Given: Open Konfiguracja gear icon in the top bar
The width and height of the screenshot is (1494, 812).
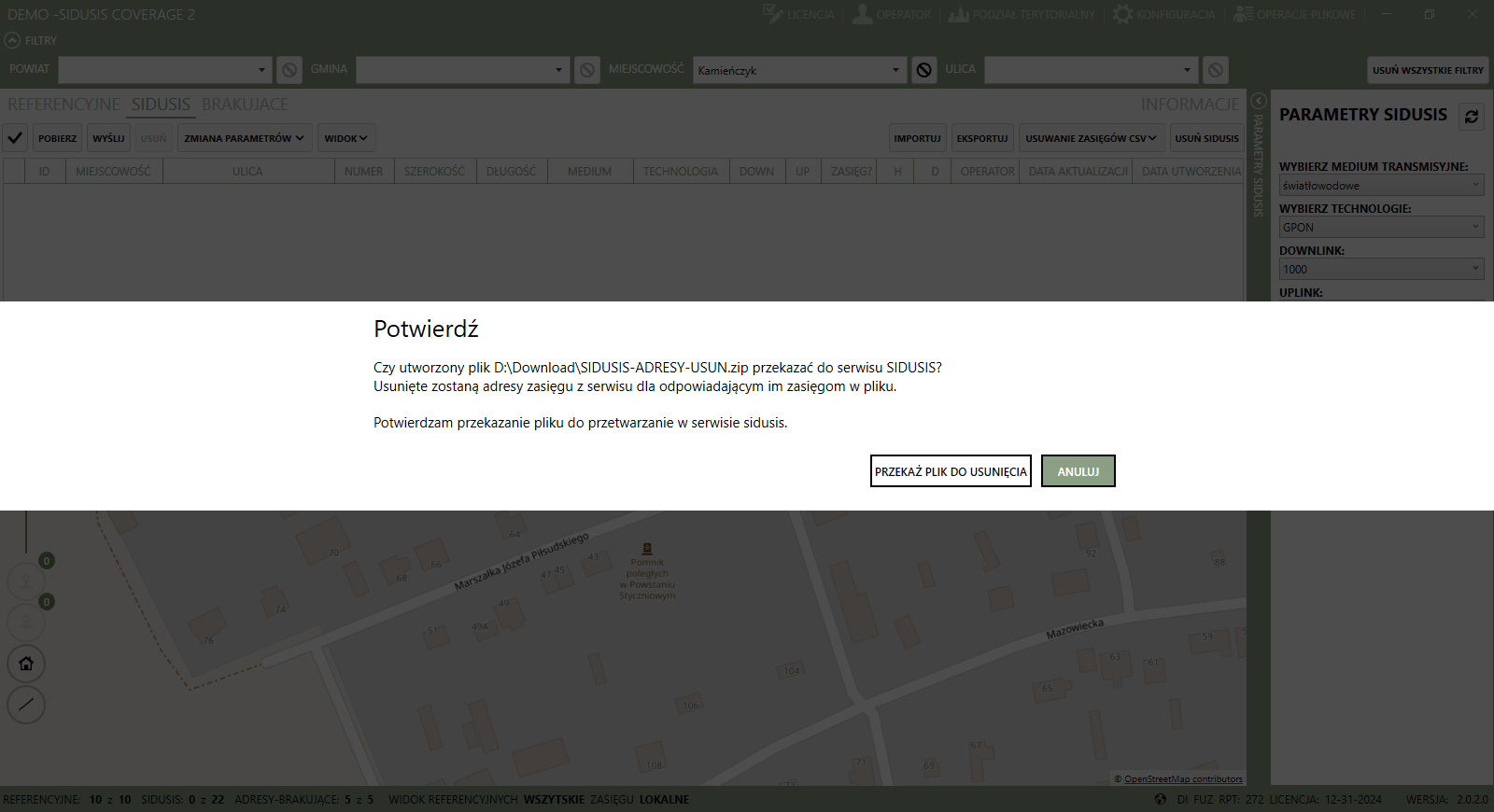Looking at the screenshot, I should pyautogui.click(x=1122, y=14).
